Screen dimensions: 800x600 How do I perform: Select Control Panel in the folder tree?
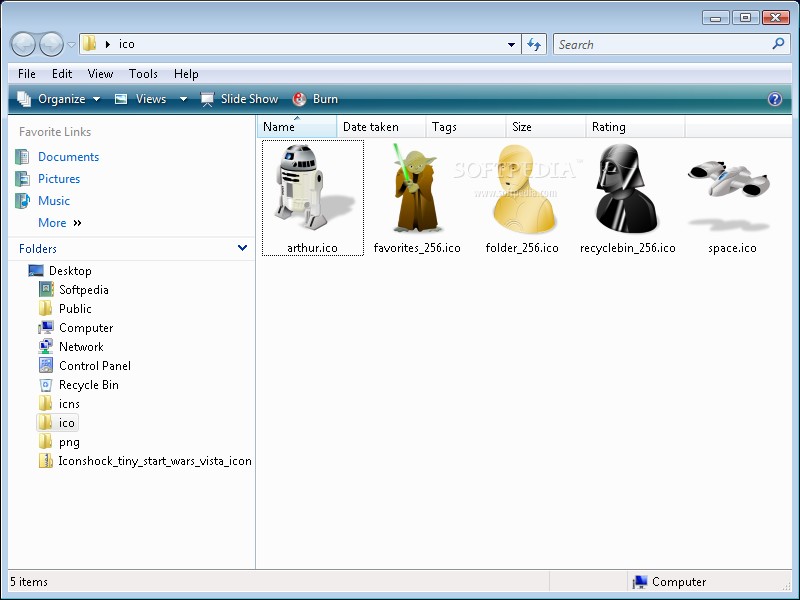click(95, 366)
